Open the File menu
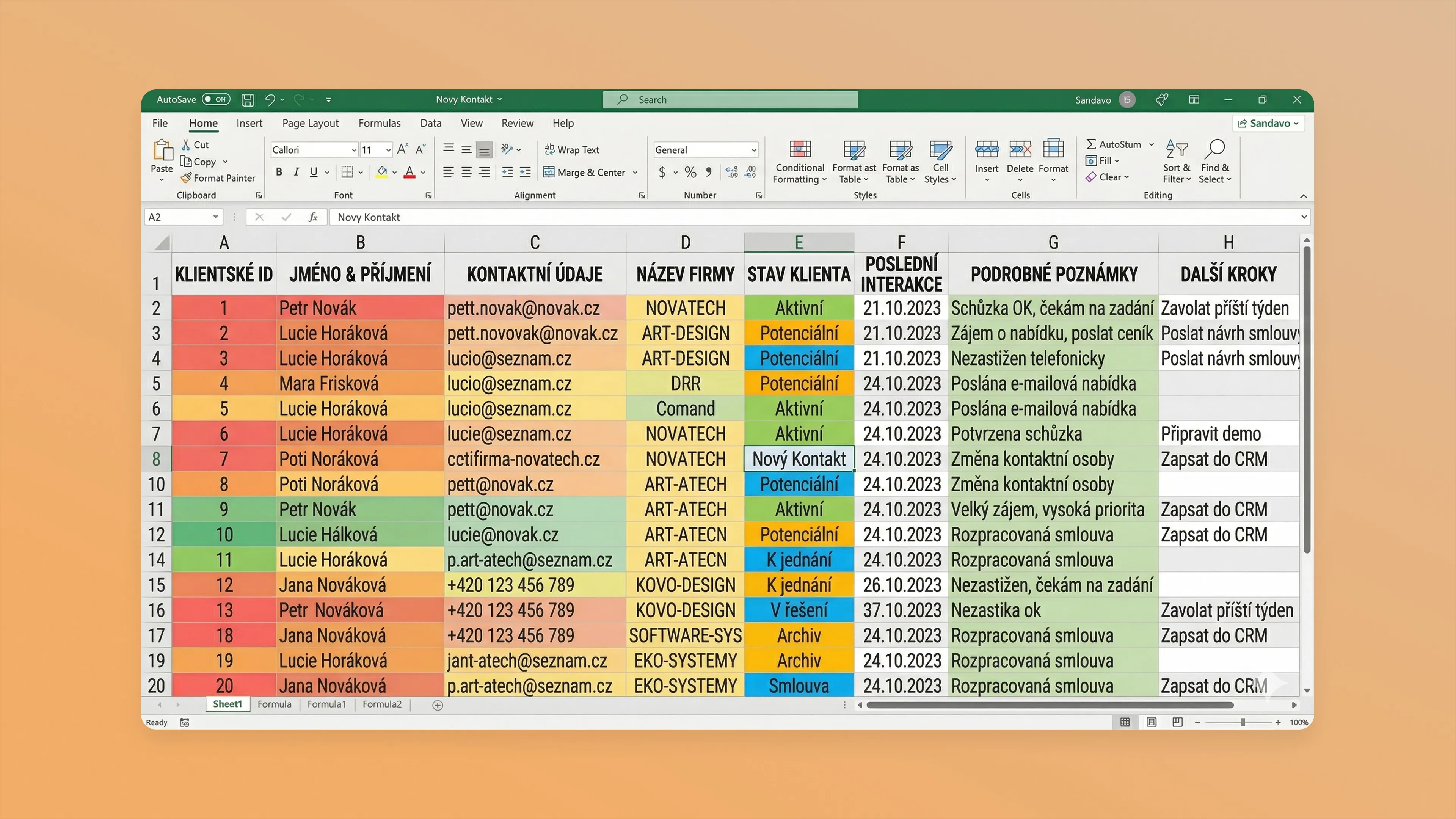This screenshot has width=1456, height=819. pos(160,123)
